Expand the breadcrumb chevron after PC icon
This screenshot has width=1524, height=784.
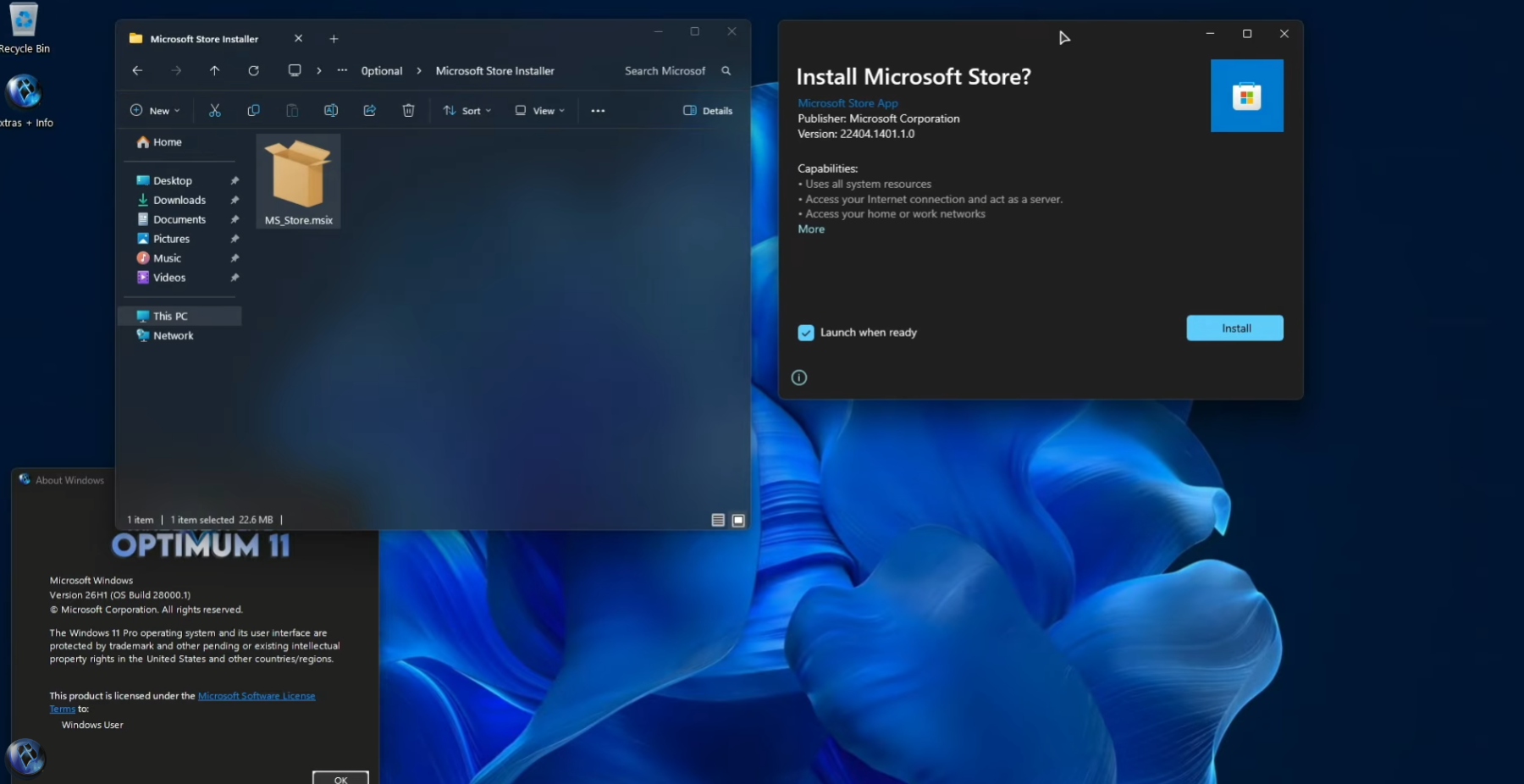(319, 71)
